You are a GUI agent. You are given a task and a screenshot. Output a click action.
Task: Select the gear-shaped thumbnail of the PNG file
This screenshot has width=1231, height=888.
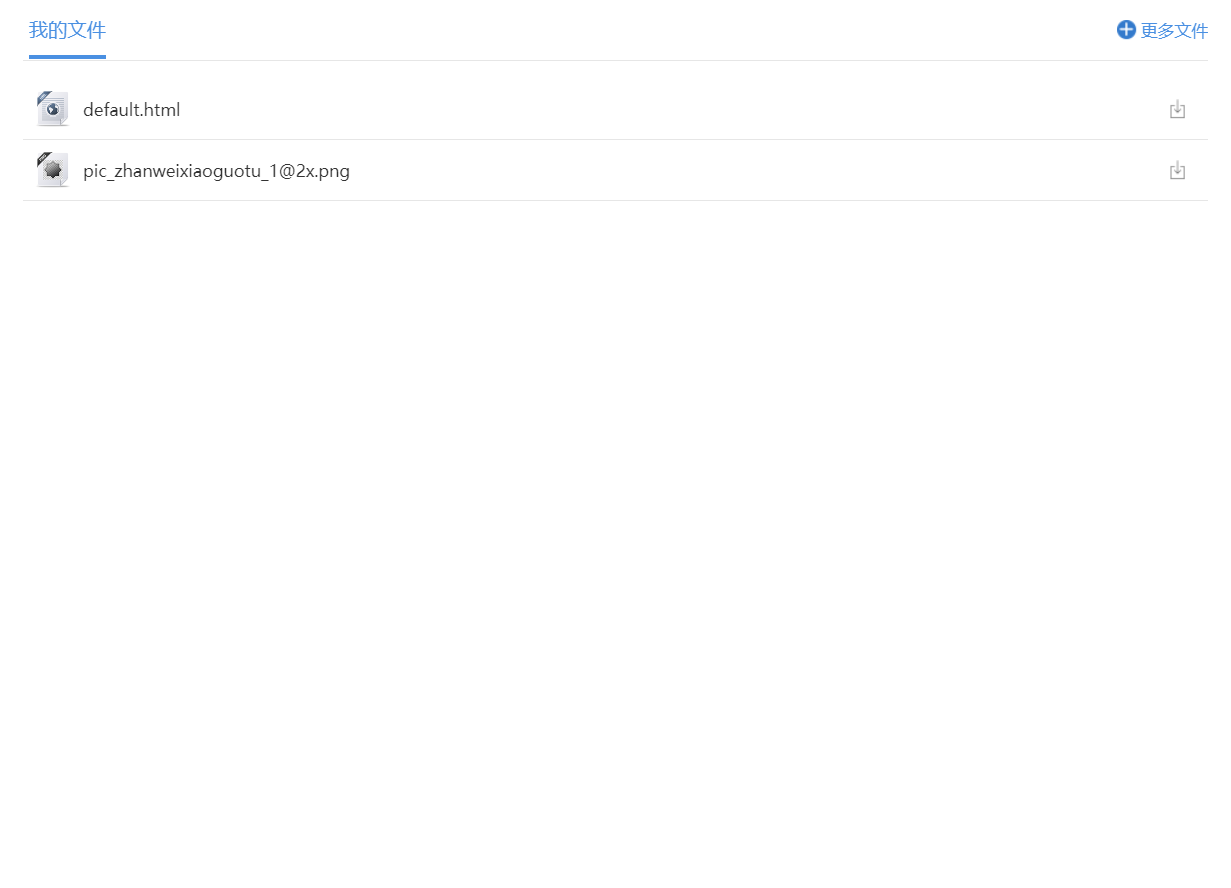coord(53,171)
